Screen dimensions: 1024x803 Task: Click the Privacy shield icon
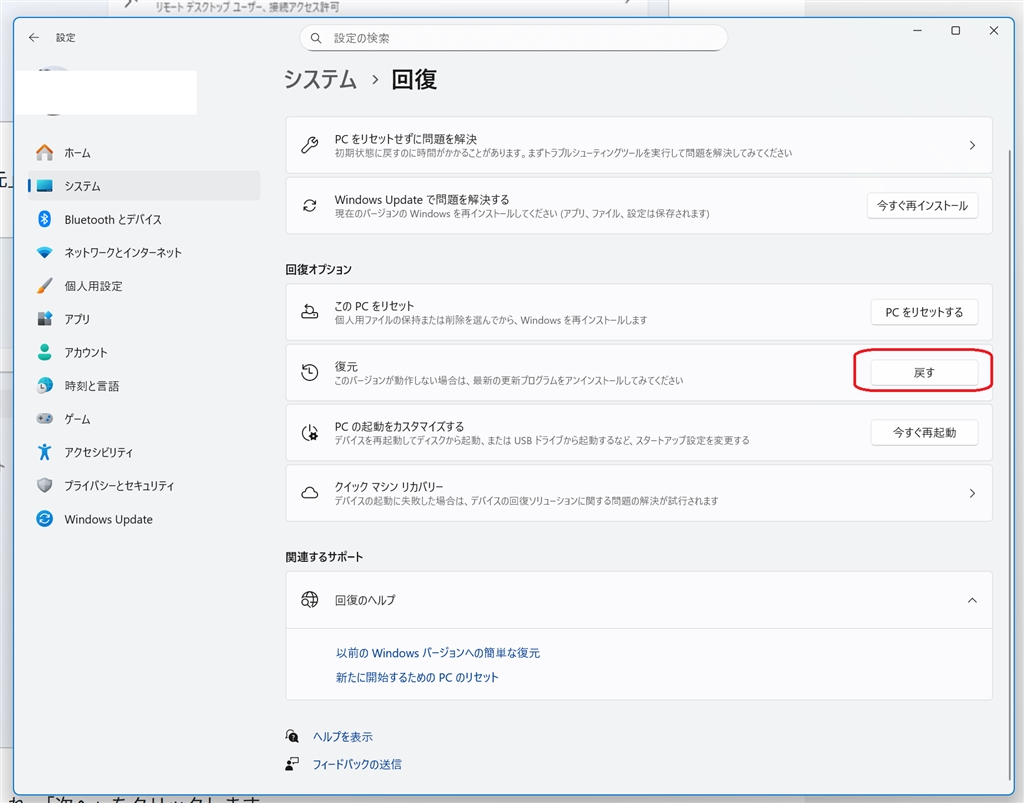(44, 485)
